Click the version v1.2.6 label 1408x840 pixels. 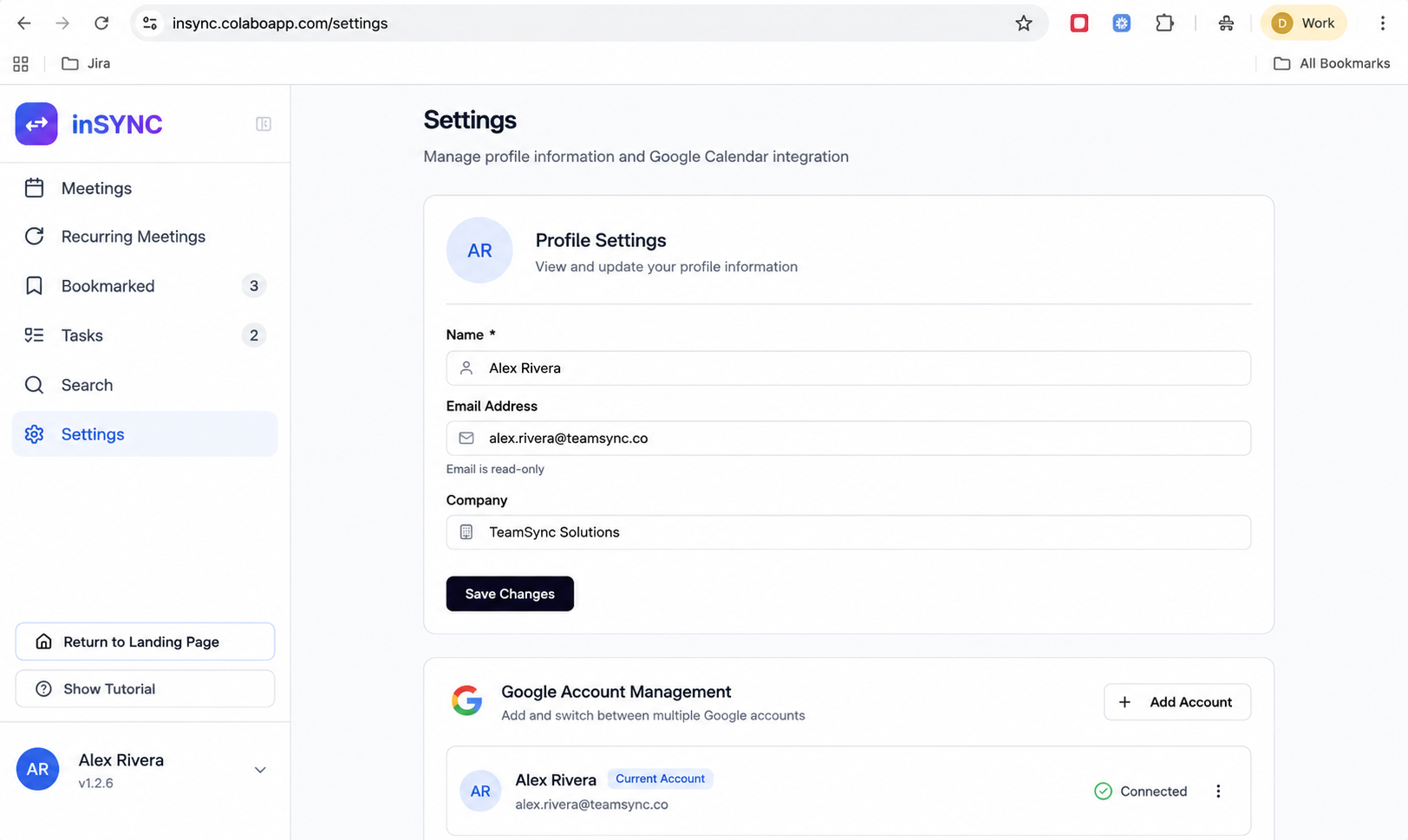click(95, 783)
